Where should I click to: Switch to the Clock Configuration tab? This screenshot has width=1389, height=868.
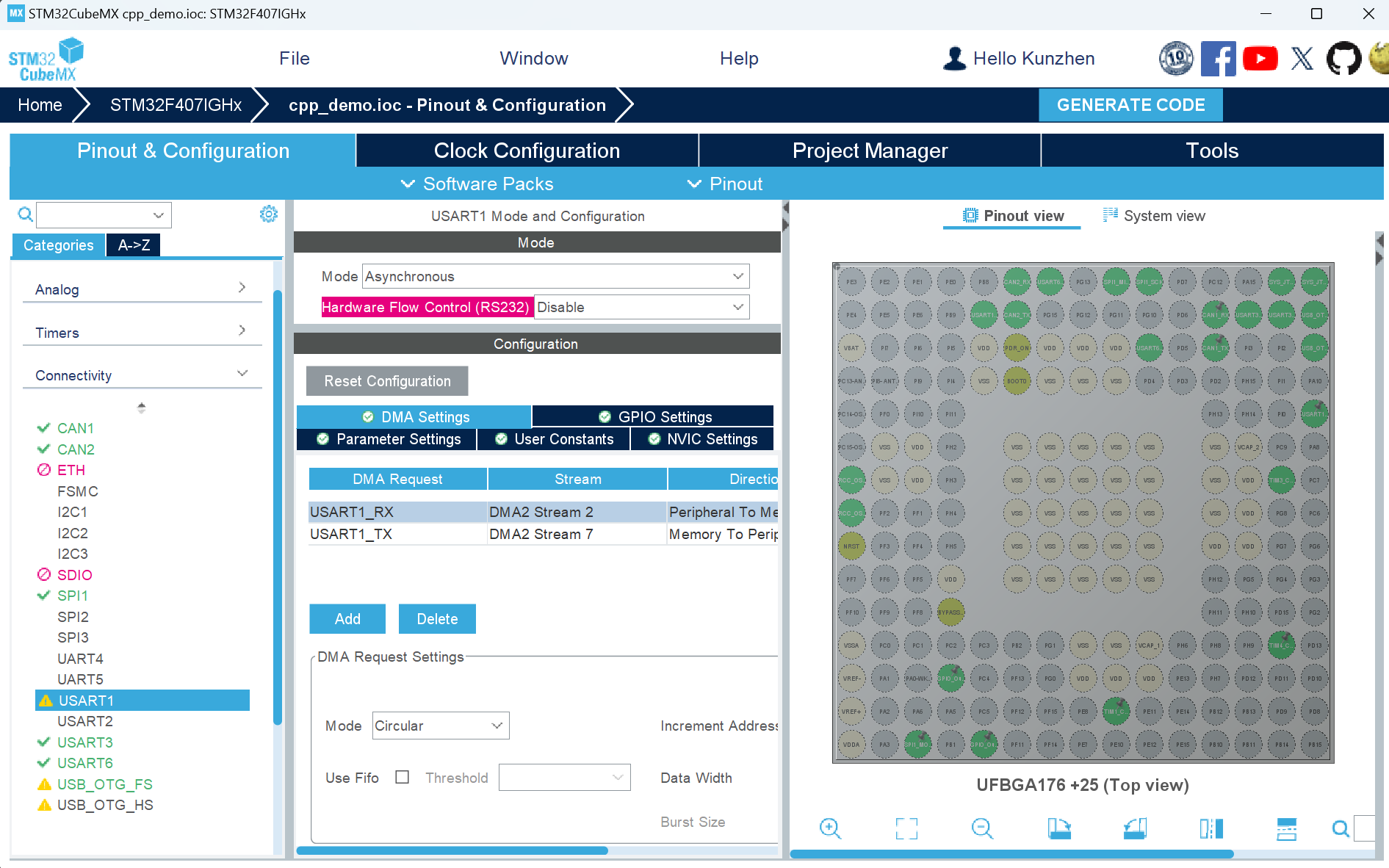(527, 151)
